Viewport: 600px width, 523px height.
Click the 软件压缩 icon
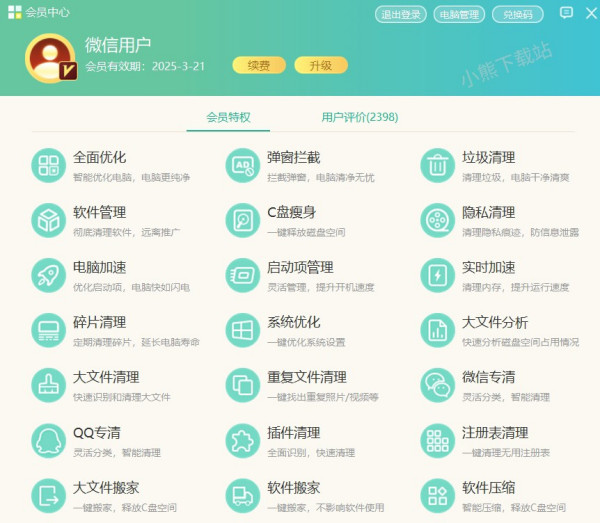click(x=438, y=496)
